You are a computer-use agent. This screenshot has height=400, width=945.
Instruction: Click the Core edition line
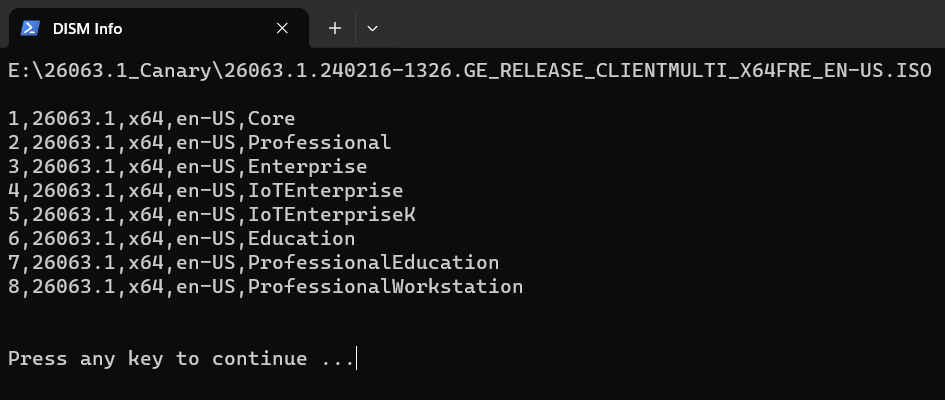[x=151, y=119]
